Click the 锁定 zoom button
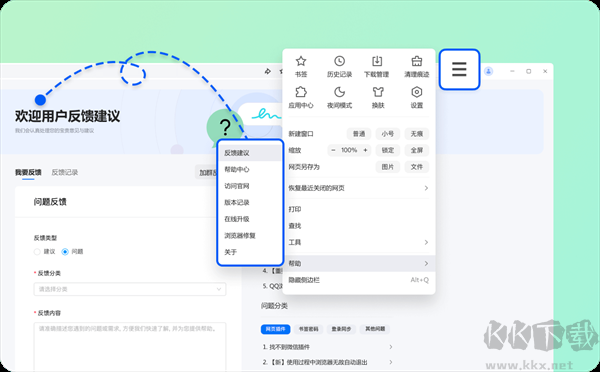This screenshot has height=372, width=600. pos(388,150)
